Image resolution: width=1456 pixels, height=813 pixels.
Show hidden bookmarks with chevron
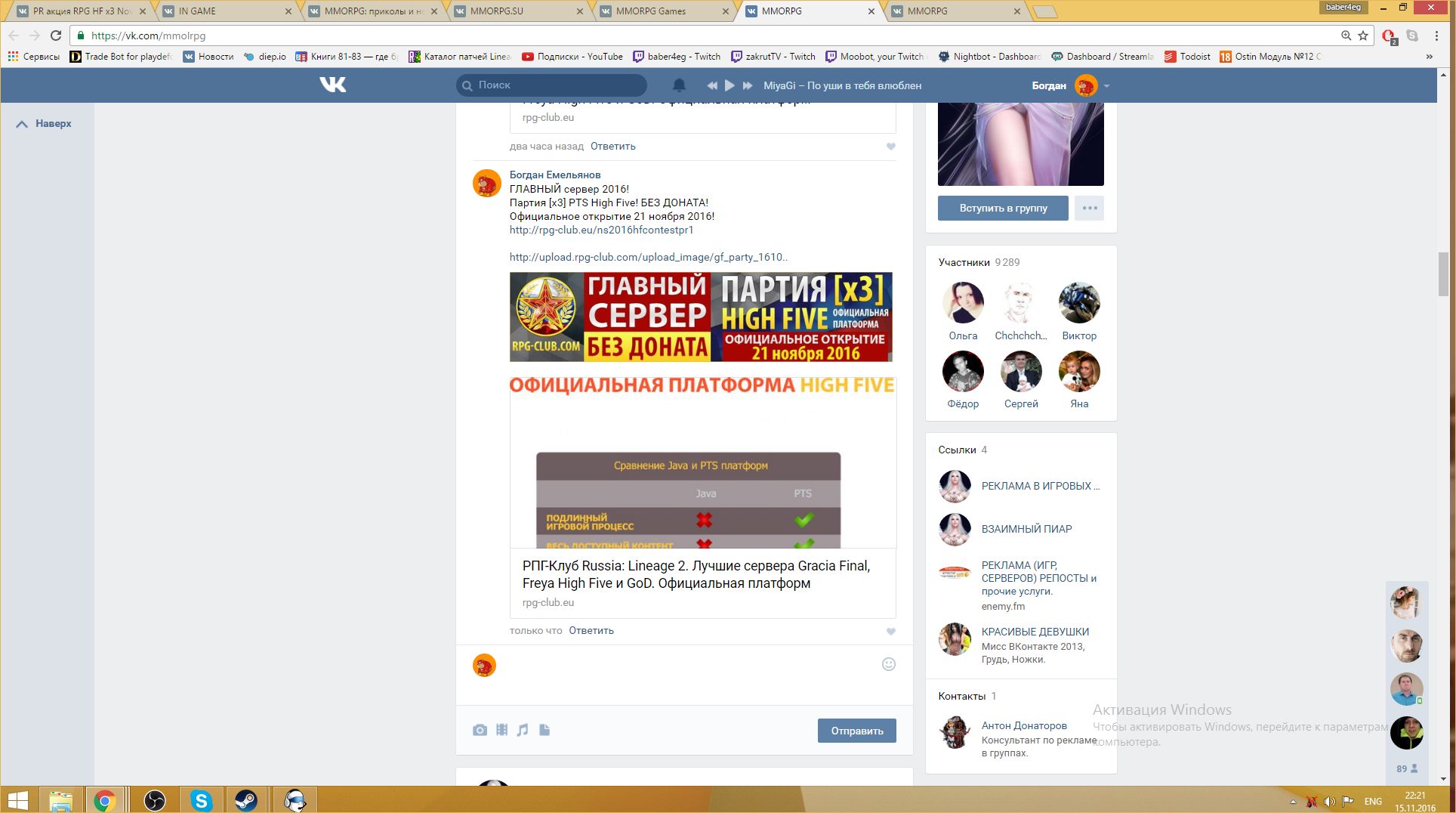pos(1429,57)
